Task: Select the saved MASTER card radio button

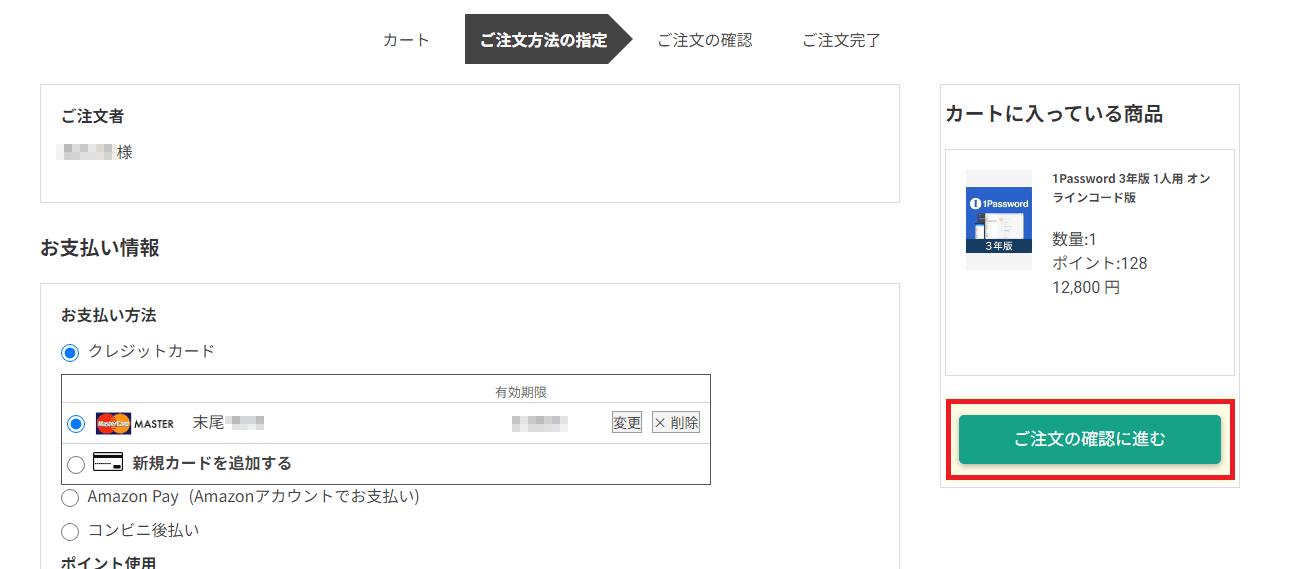Action: coord(76,424)
